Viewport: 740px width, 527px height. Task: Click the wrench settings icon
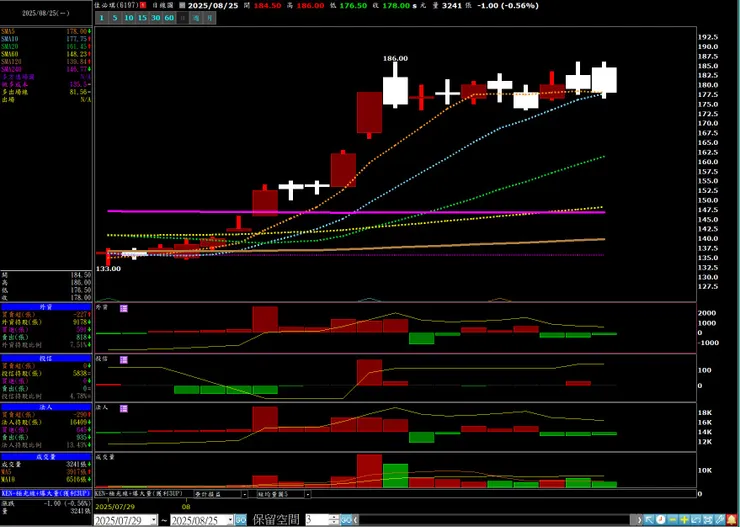click(x=720, y=520)
